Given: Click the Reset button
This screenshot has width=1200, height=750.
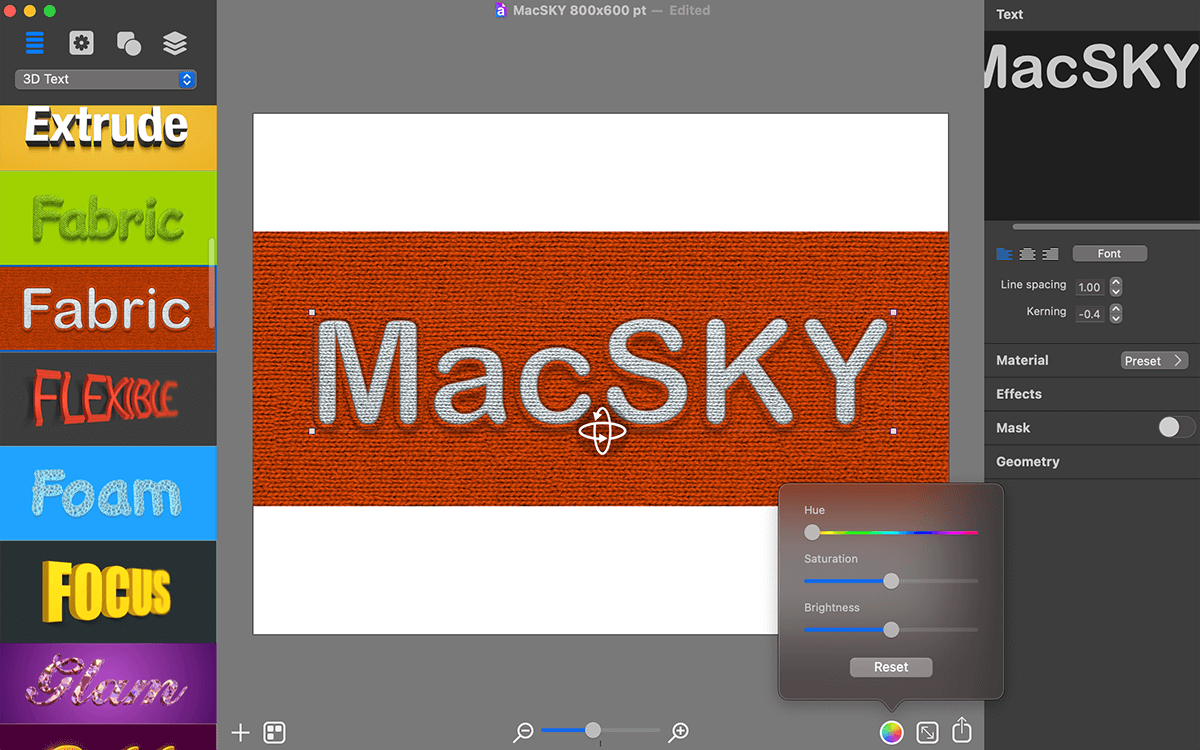Looking at the screenshot, I should 891,667.
